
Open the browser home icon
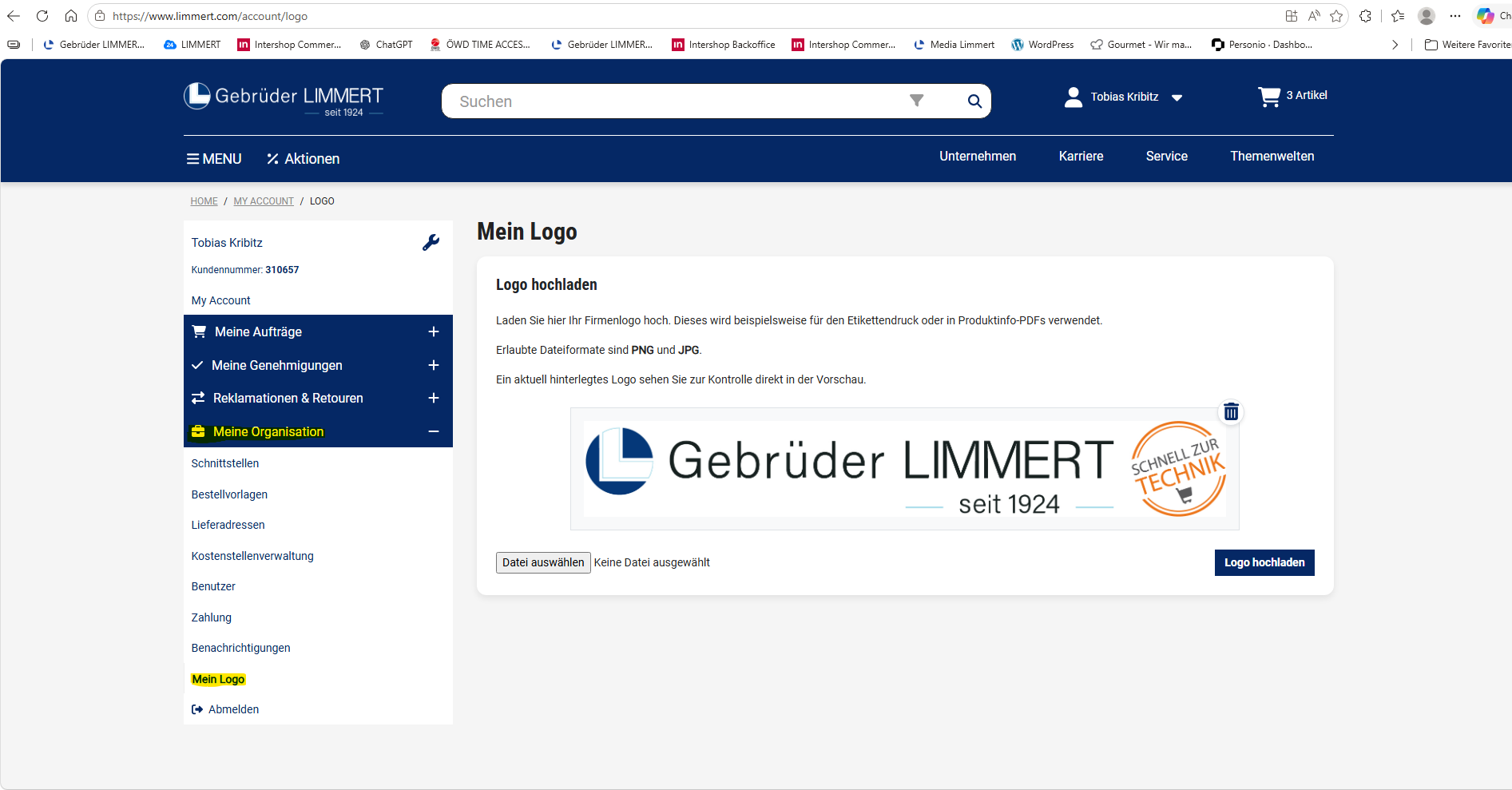71,16
